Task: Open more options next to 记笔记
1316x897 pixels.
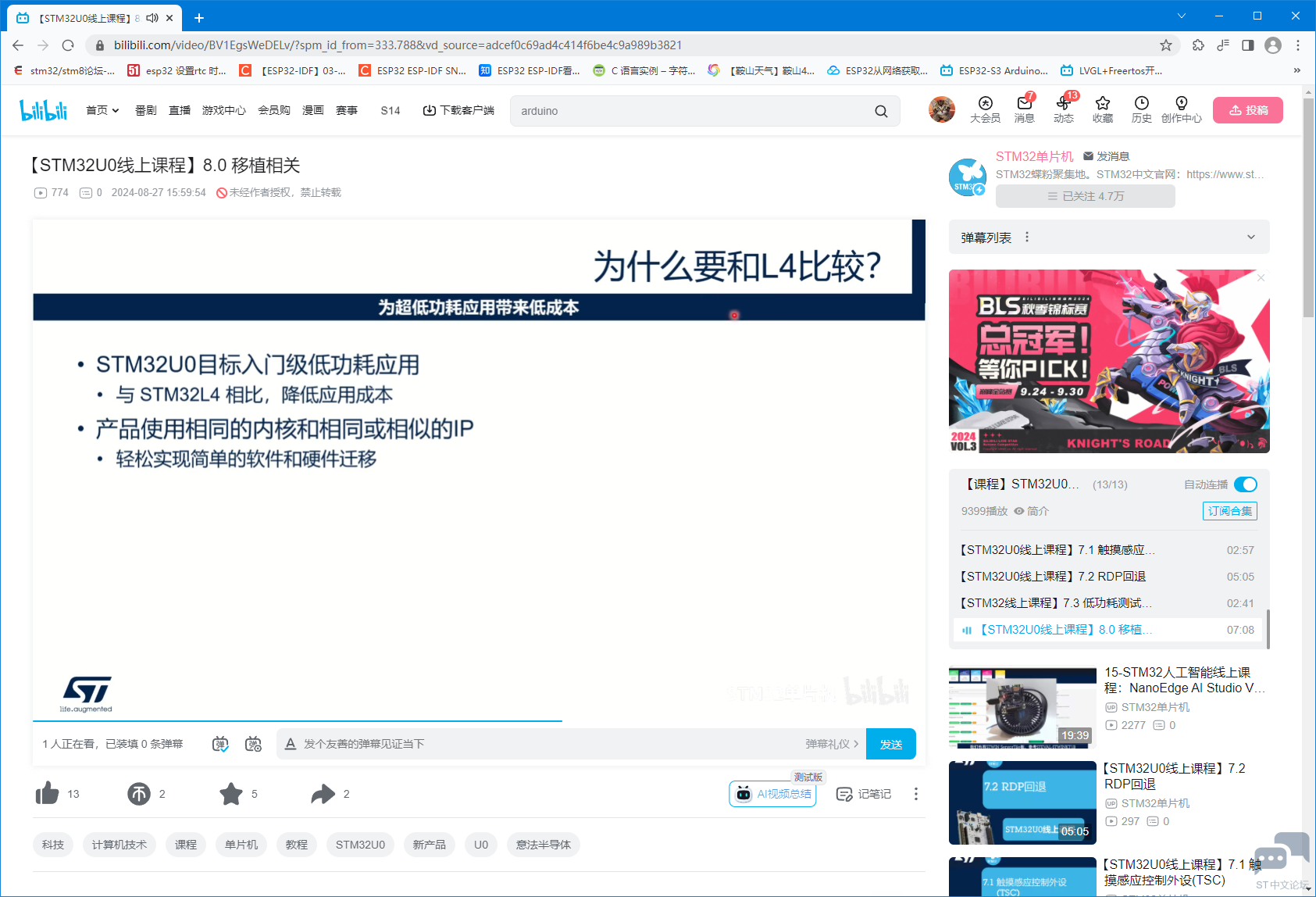Action: [916, 794]
